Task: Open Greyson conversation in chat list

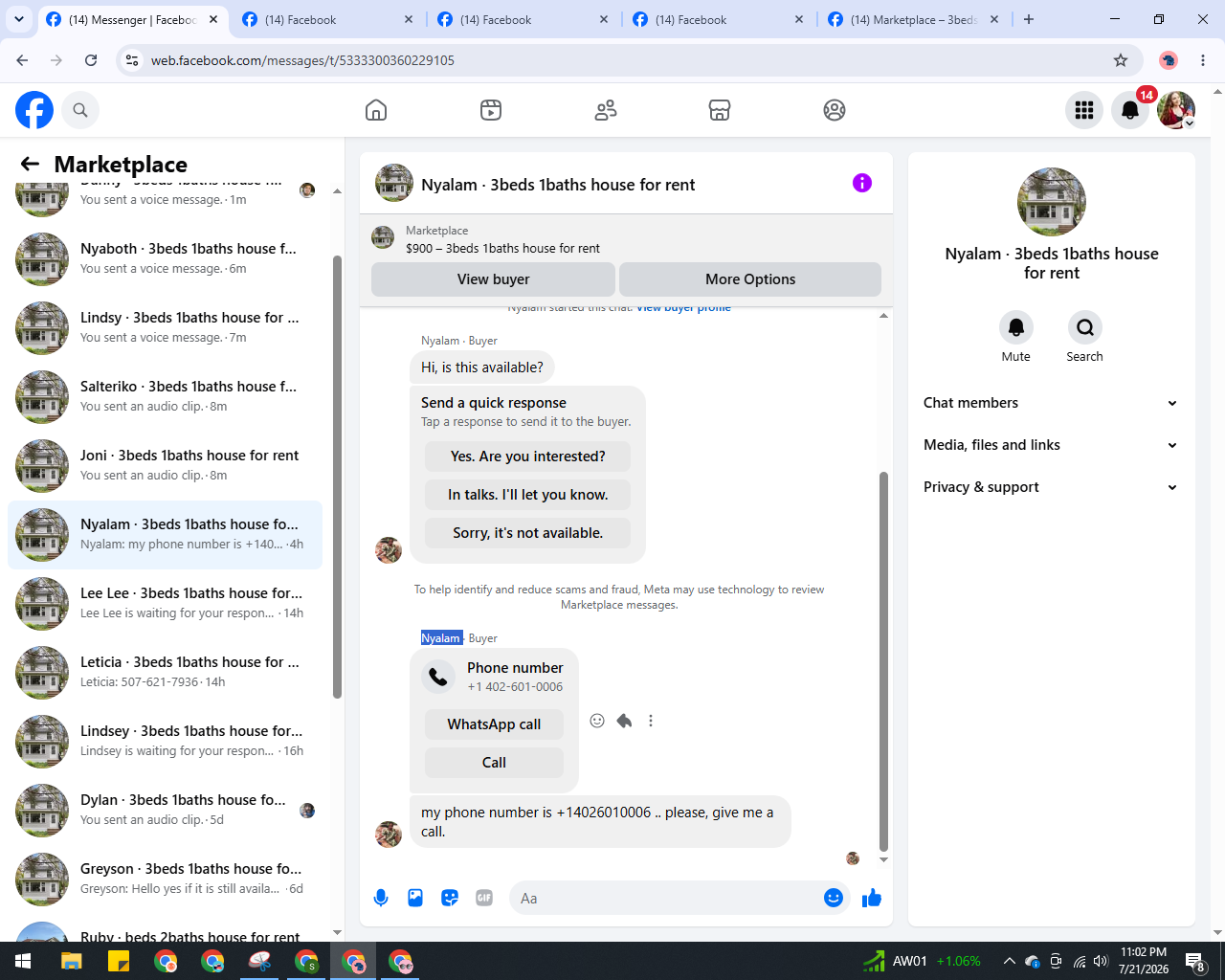Action: coord(165,879)
